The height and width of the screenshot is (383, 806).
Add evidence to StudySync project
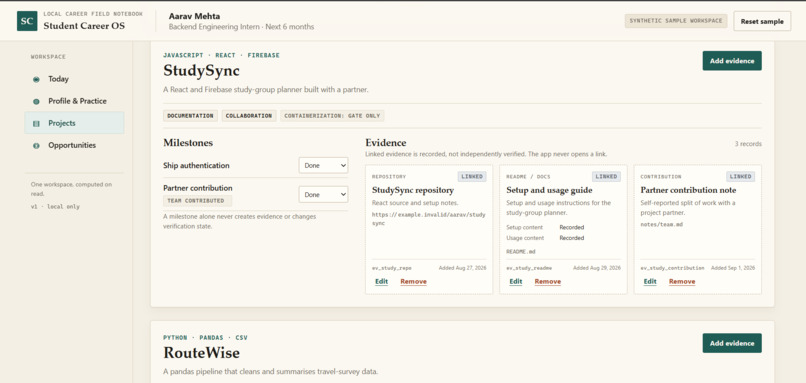(x=732, y=61)
